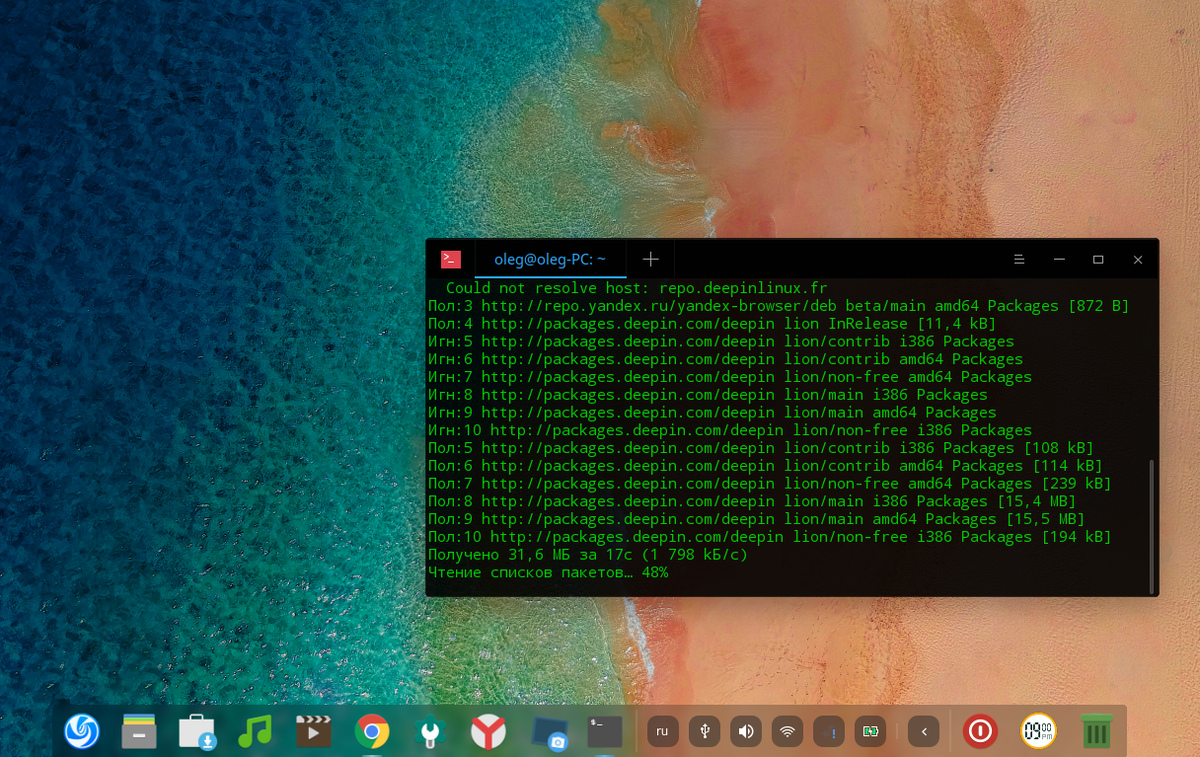
Task: Maximize the terminal window
Action: (1098, 259)
